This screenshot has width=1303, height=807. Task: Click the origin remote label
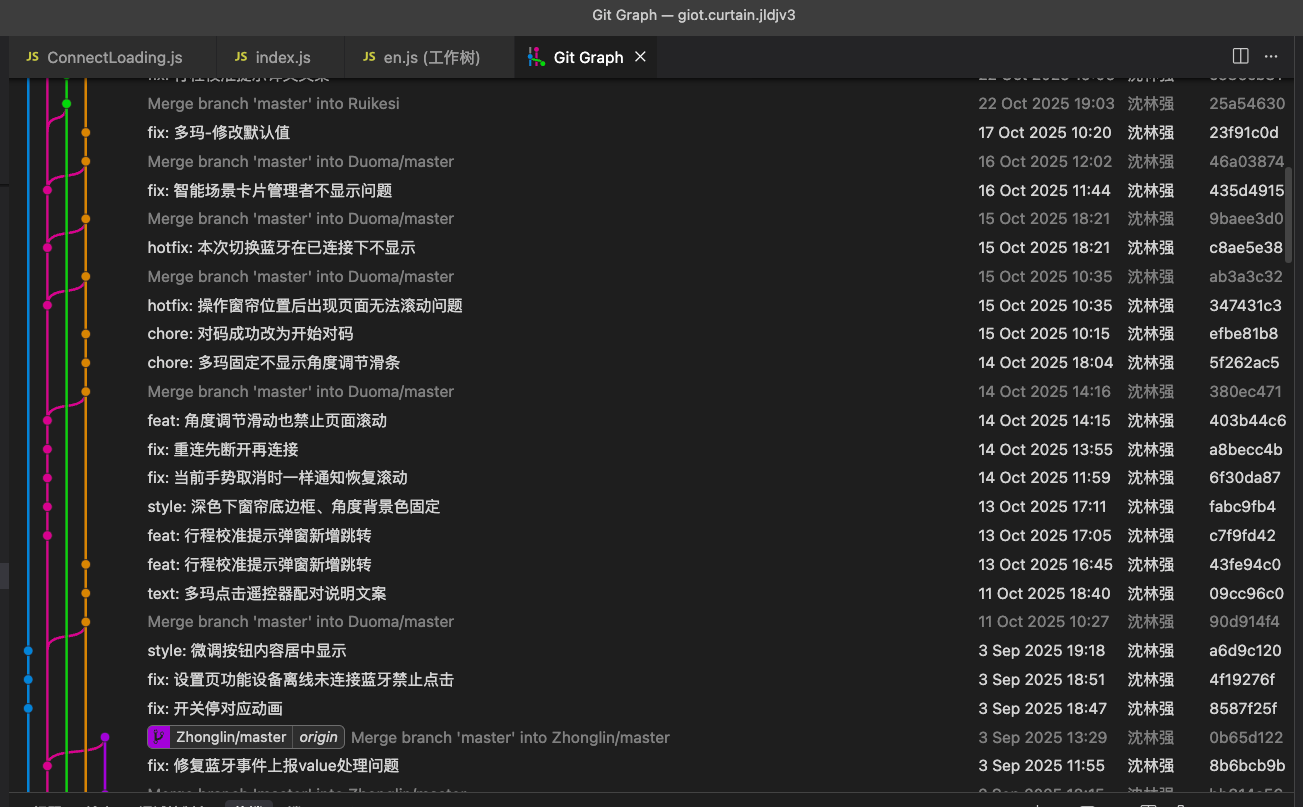pos(318,737)
